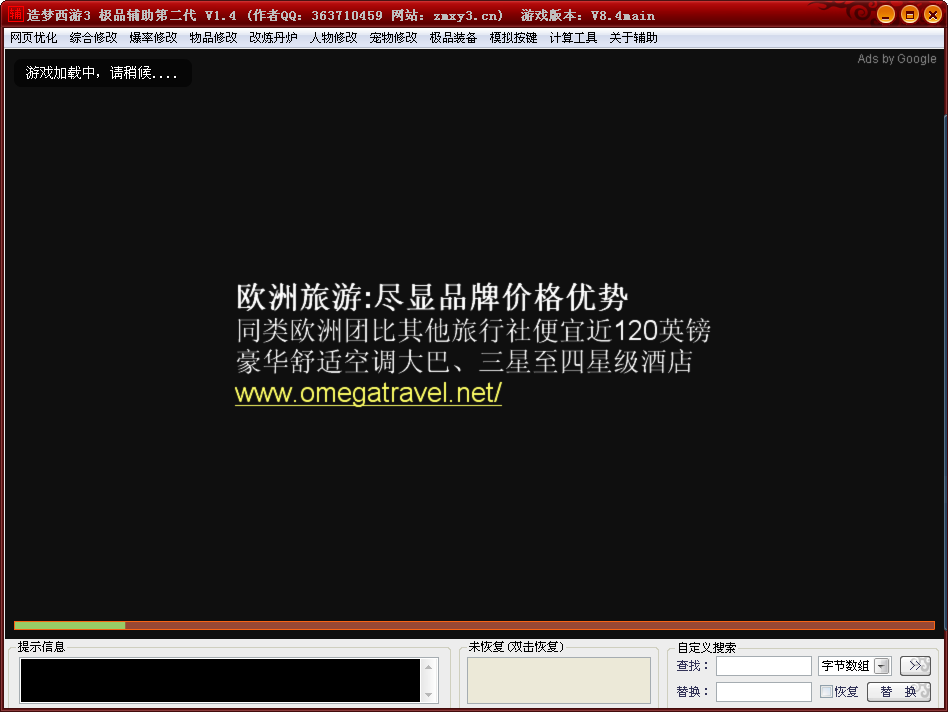Open the 人物修改 menu

point(334,38)
